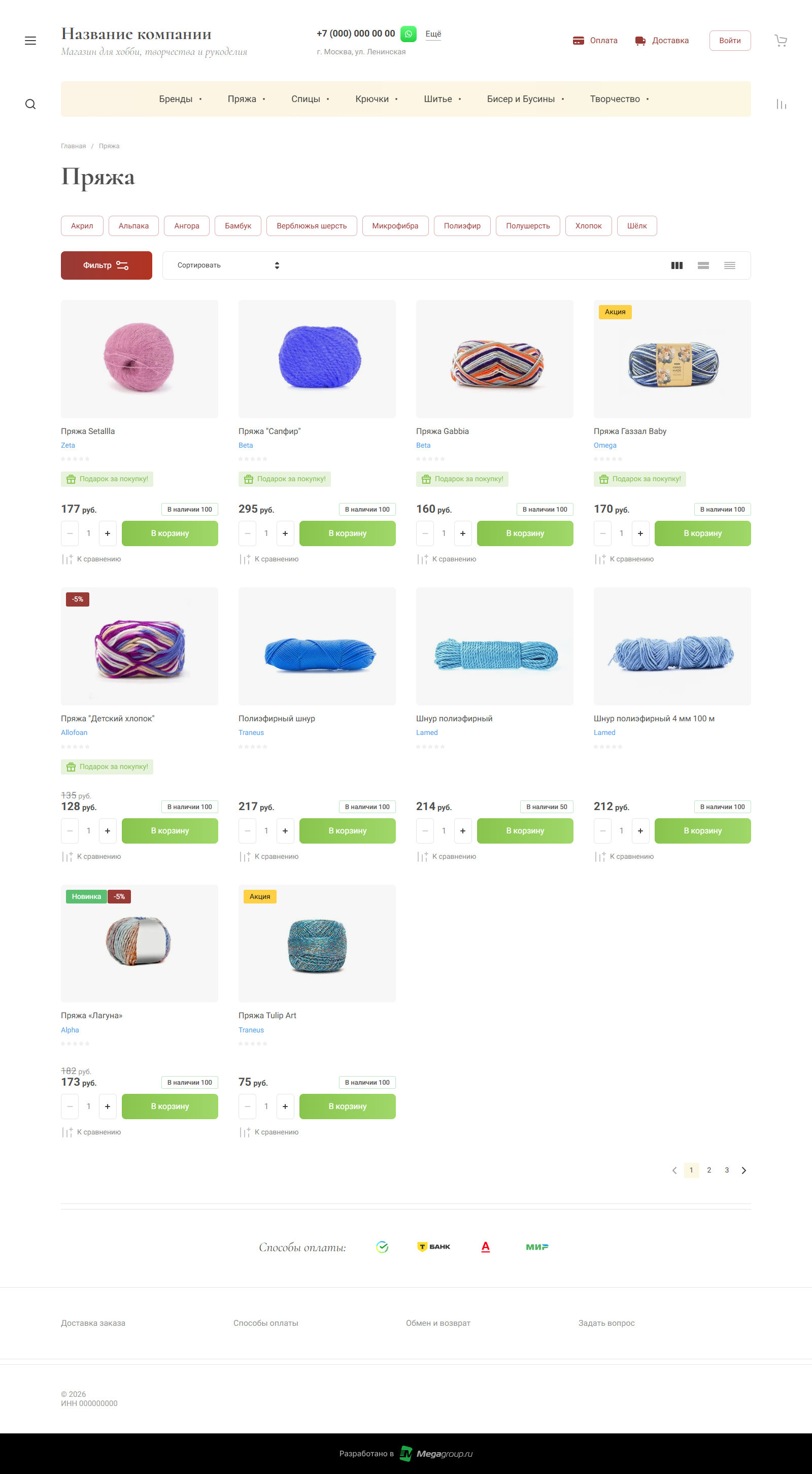This screenshot has width=812, height=1474.
Task: Add Пряжа Gabbia to comparison
Action: 447,559
